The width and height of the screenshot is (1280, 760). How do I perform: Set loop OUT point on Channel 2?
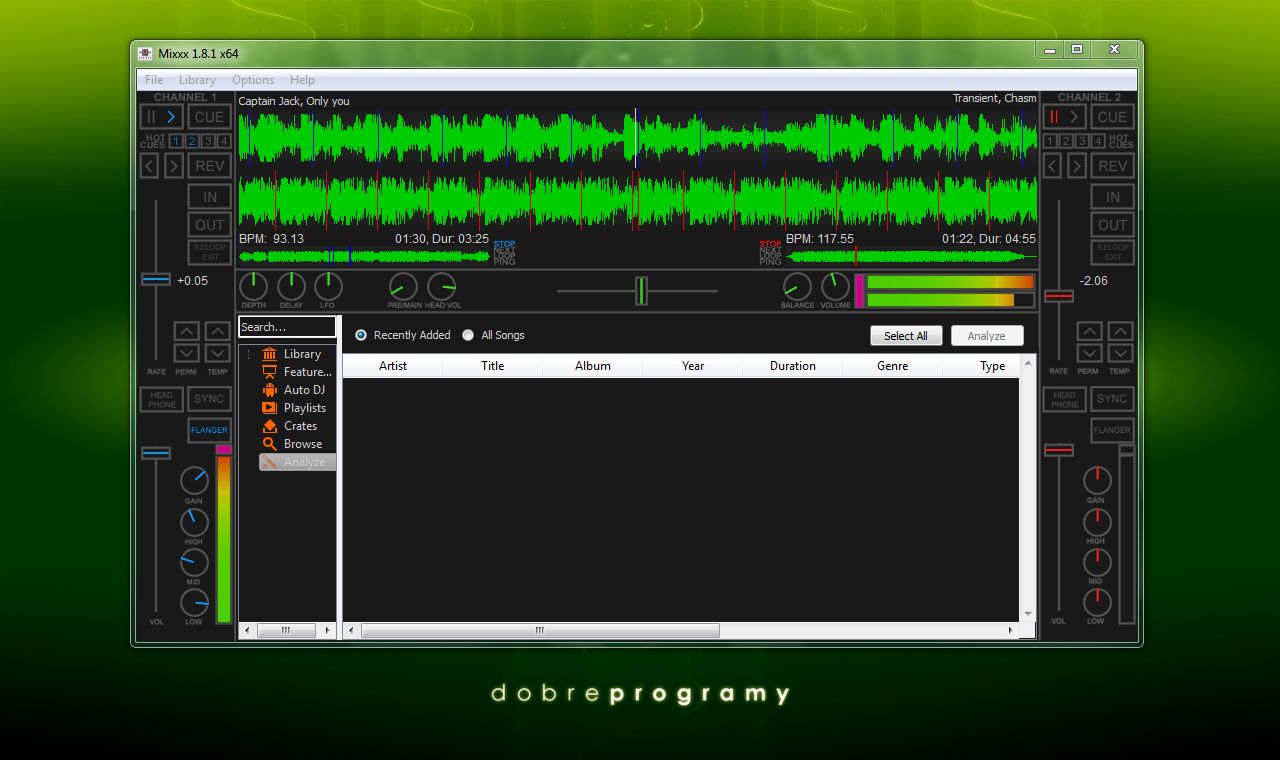[1112, 225]
